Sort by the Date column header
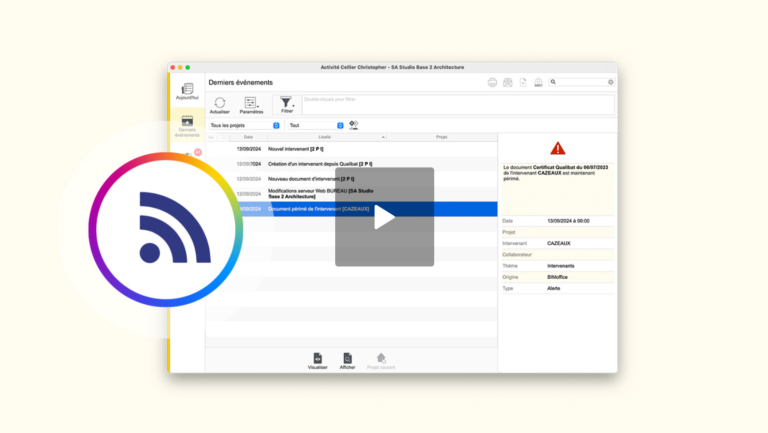Viewport: 768px width, 433px height. 248,137
